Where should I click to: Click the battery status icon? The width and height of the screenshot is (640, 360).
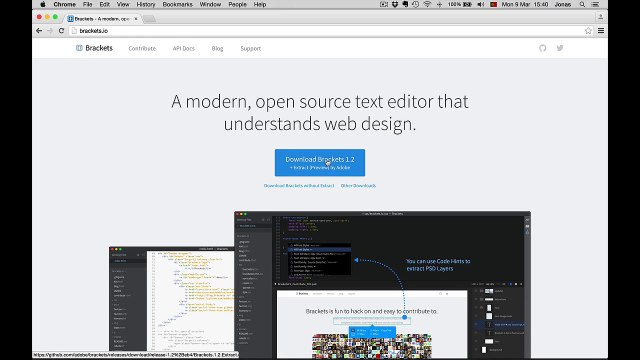pos(467,4)
